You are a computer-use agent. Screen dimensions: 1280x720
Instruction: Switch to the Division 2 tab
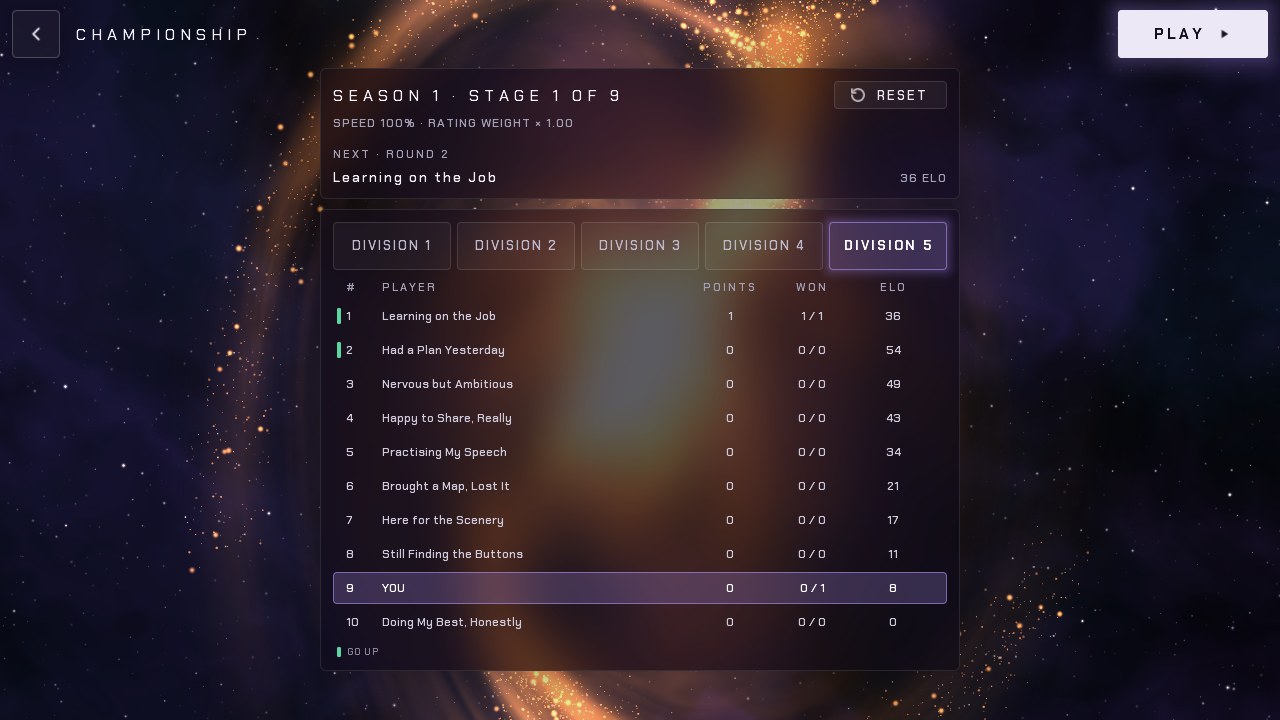click(516, 246)
